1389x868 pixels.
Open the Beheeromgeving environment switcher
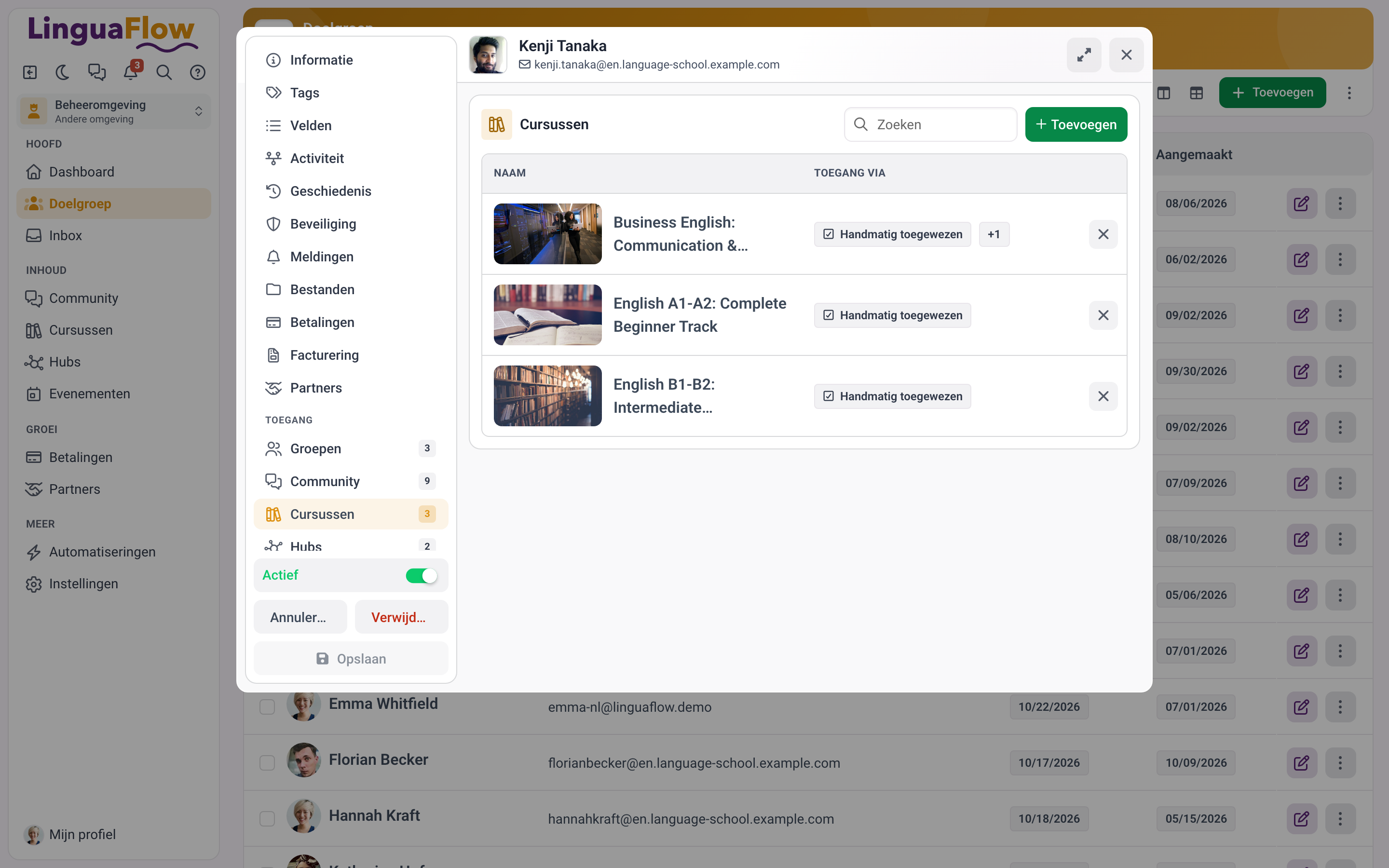(114, 111)
